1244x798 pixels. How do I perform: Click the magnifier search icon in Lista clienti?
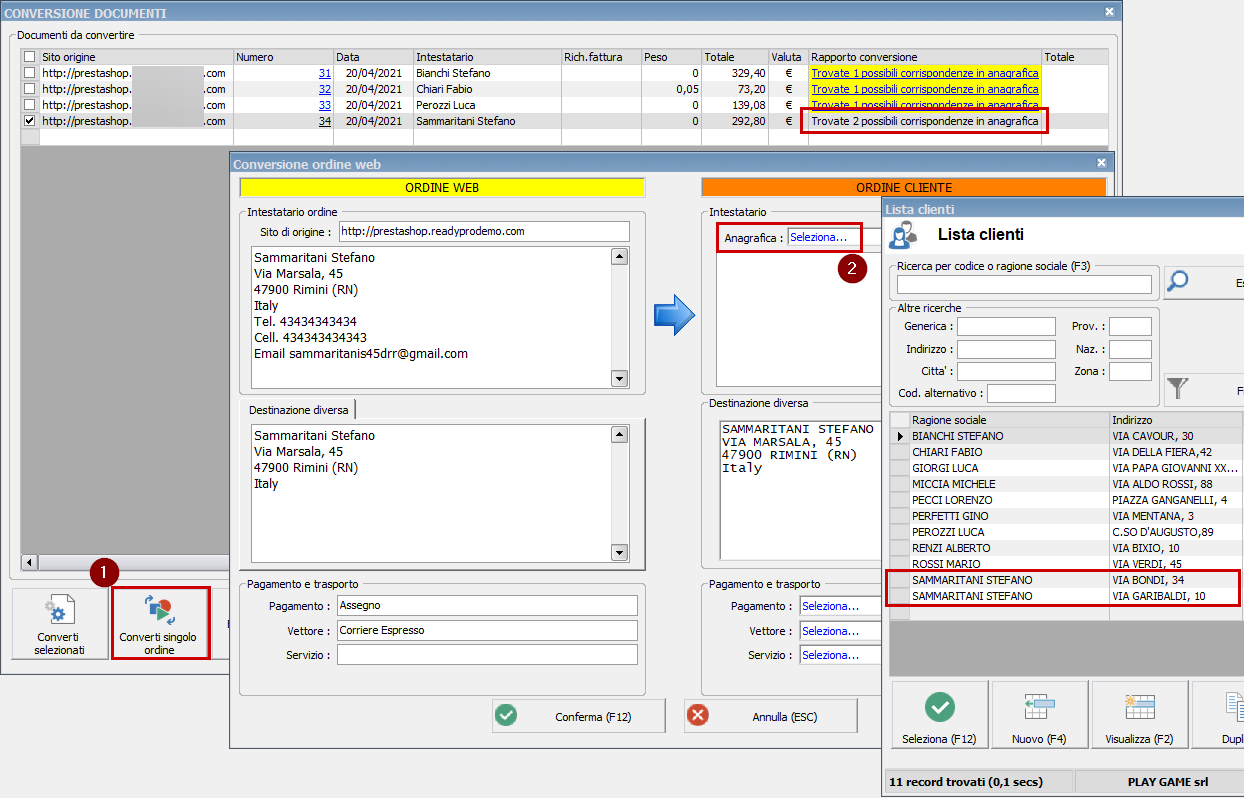click(1178, 282)
